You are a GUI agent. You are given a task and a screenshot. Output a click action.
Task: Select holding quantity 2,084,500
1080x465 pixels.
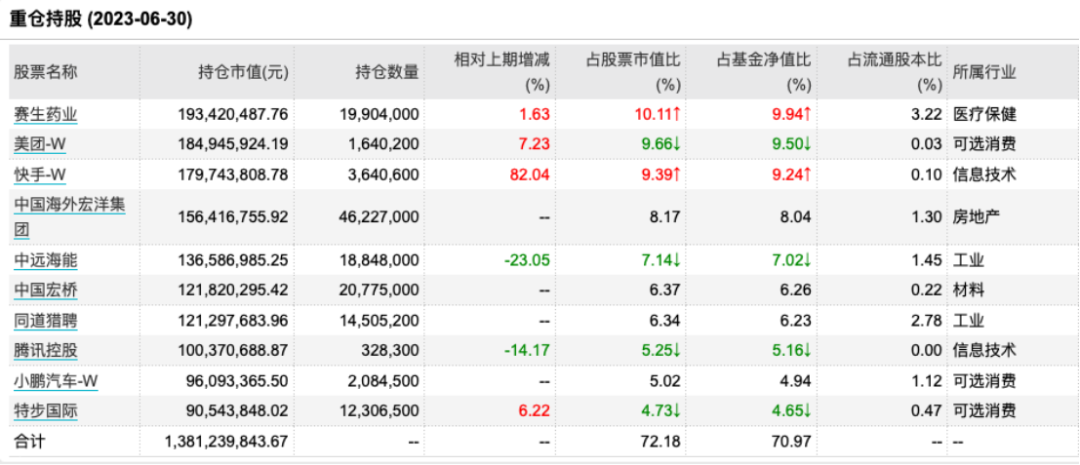(x=384, y=381)
